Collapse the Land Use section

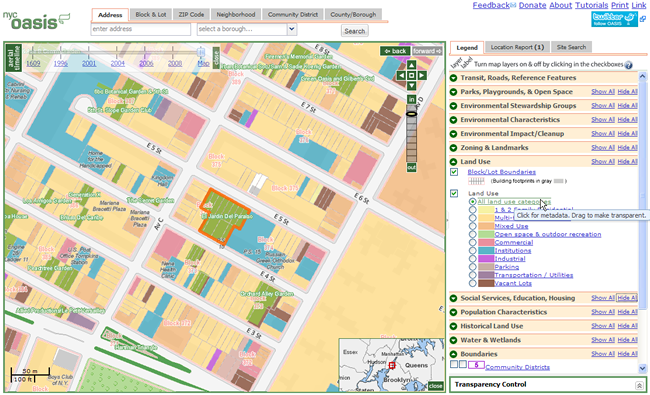[x=454, y=162]
